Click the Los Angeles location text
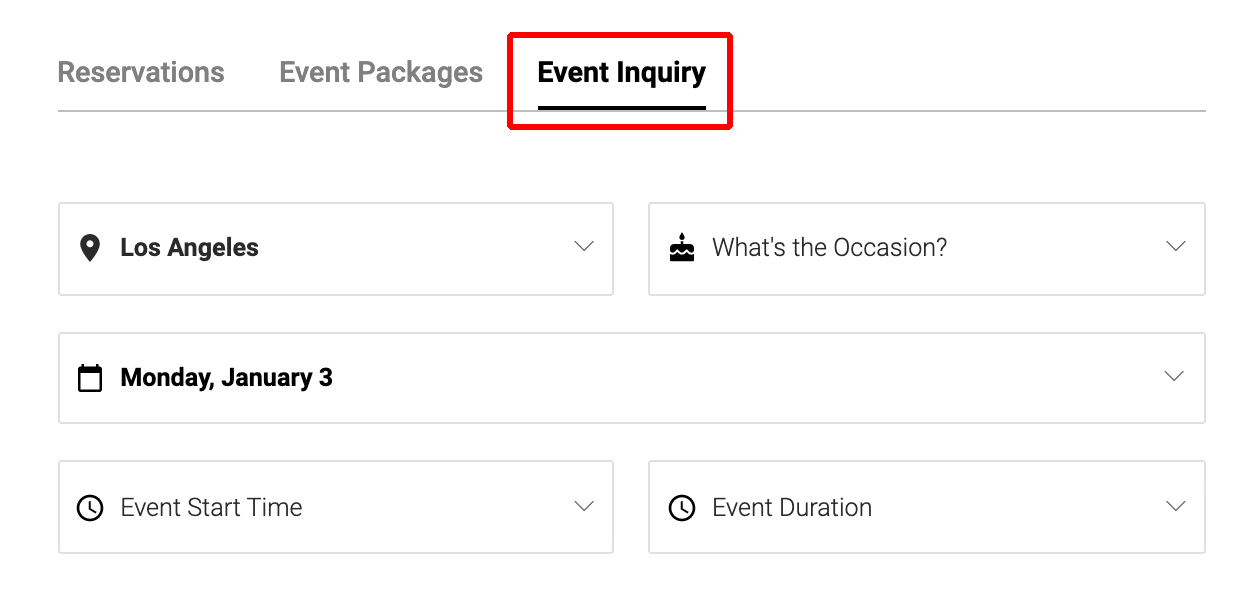The height and width of the screenshot is (594, 1258). [189, 248]
